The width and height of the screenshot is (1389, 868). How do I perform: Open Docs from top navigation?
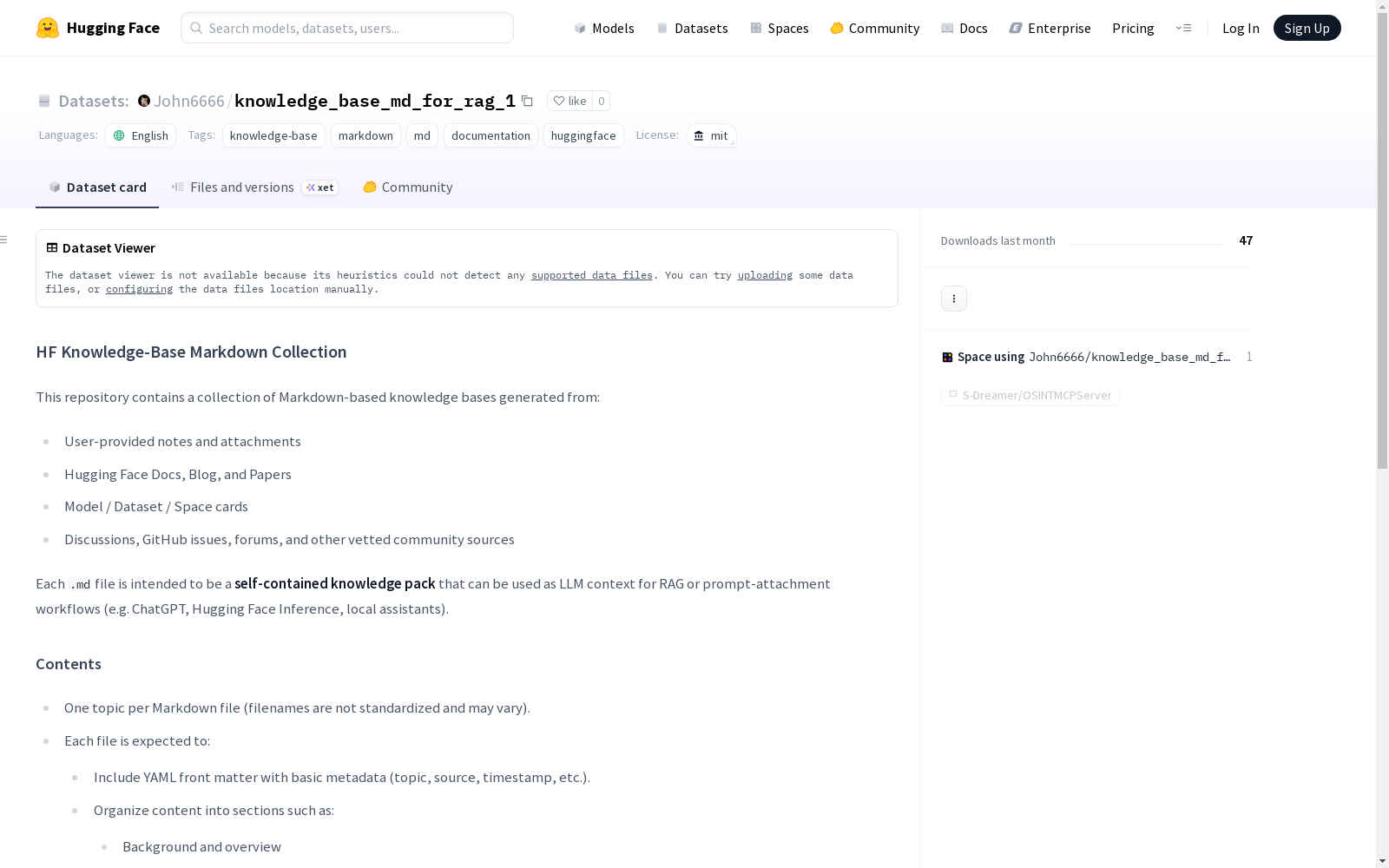coord(964,28)
